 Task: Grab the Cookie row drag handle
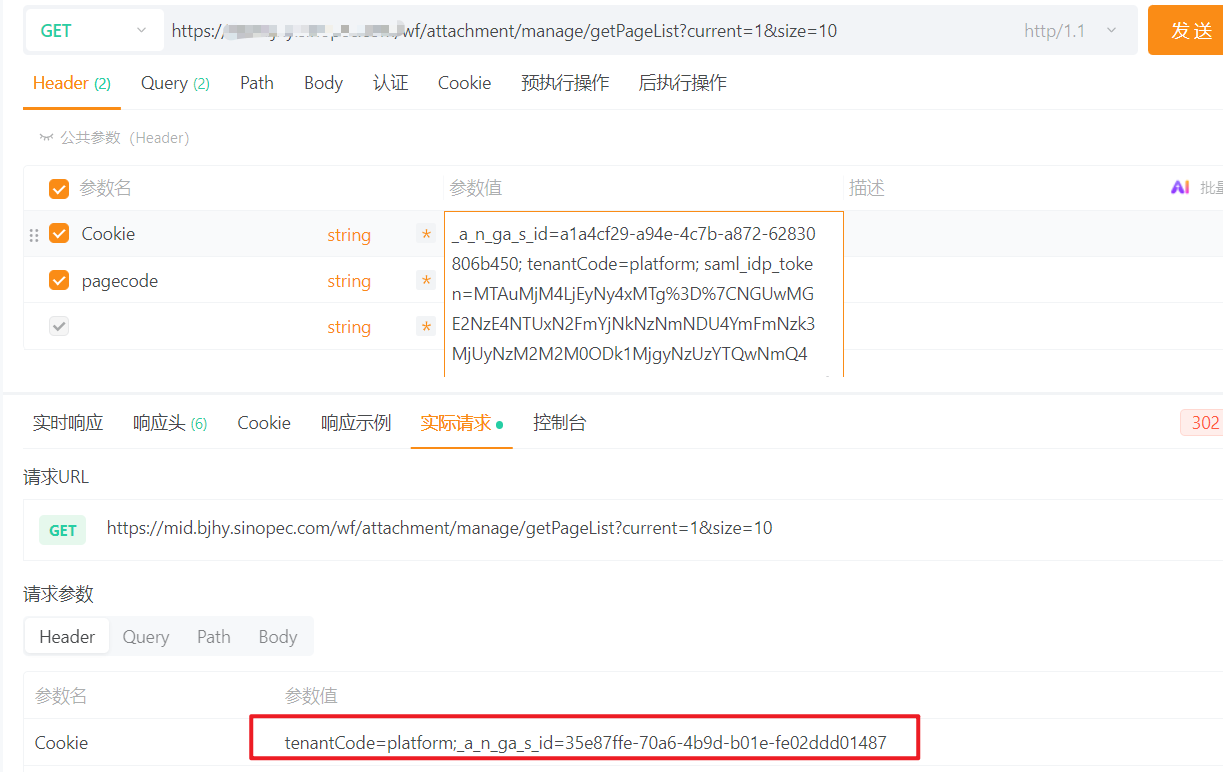[x=34, y=235]
